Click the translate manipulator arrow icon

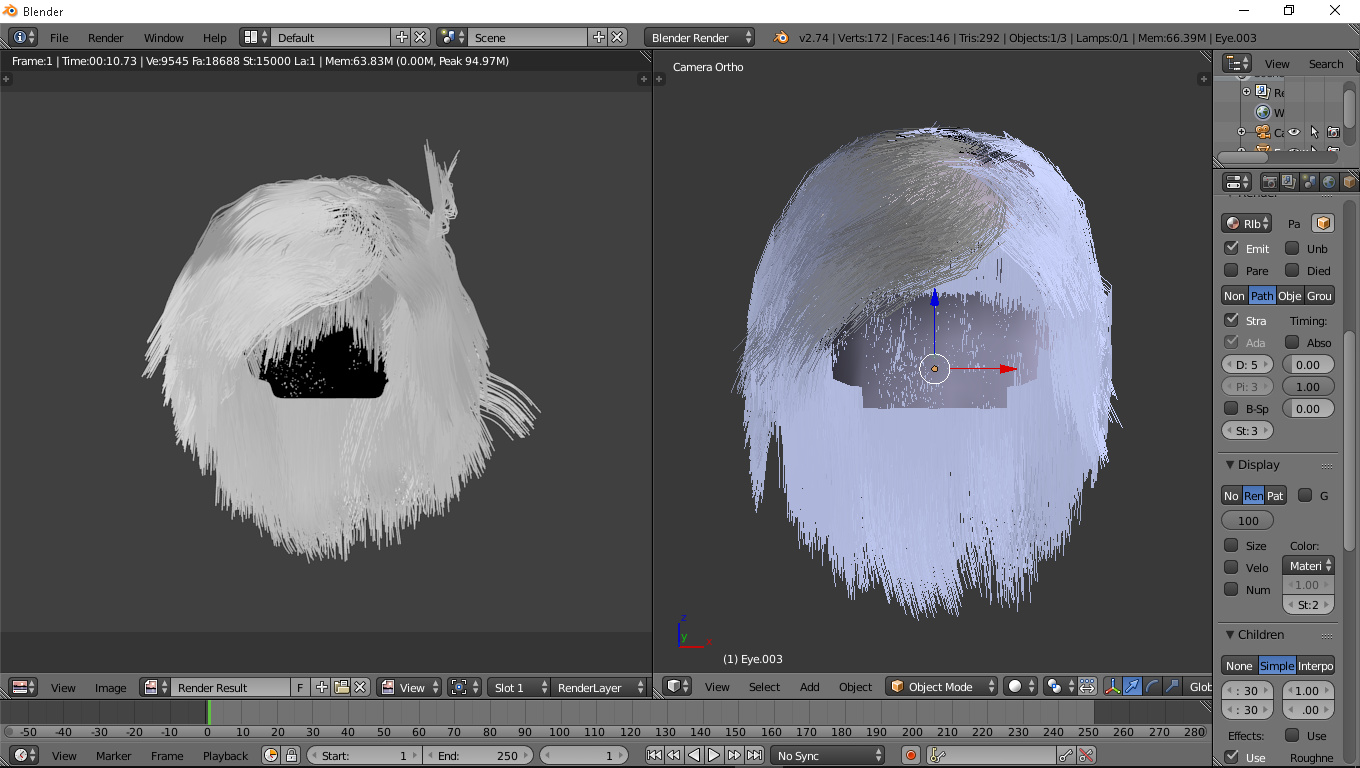click(1132, 687)
